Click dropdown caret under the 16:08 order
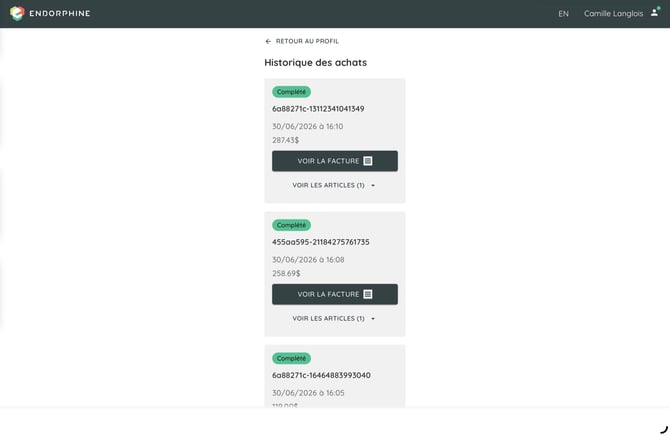Viewport: 670px width, 436px height. (x=373, y=319)
